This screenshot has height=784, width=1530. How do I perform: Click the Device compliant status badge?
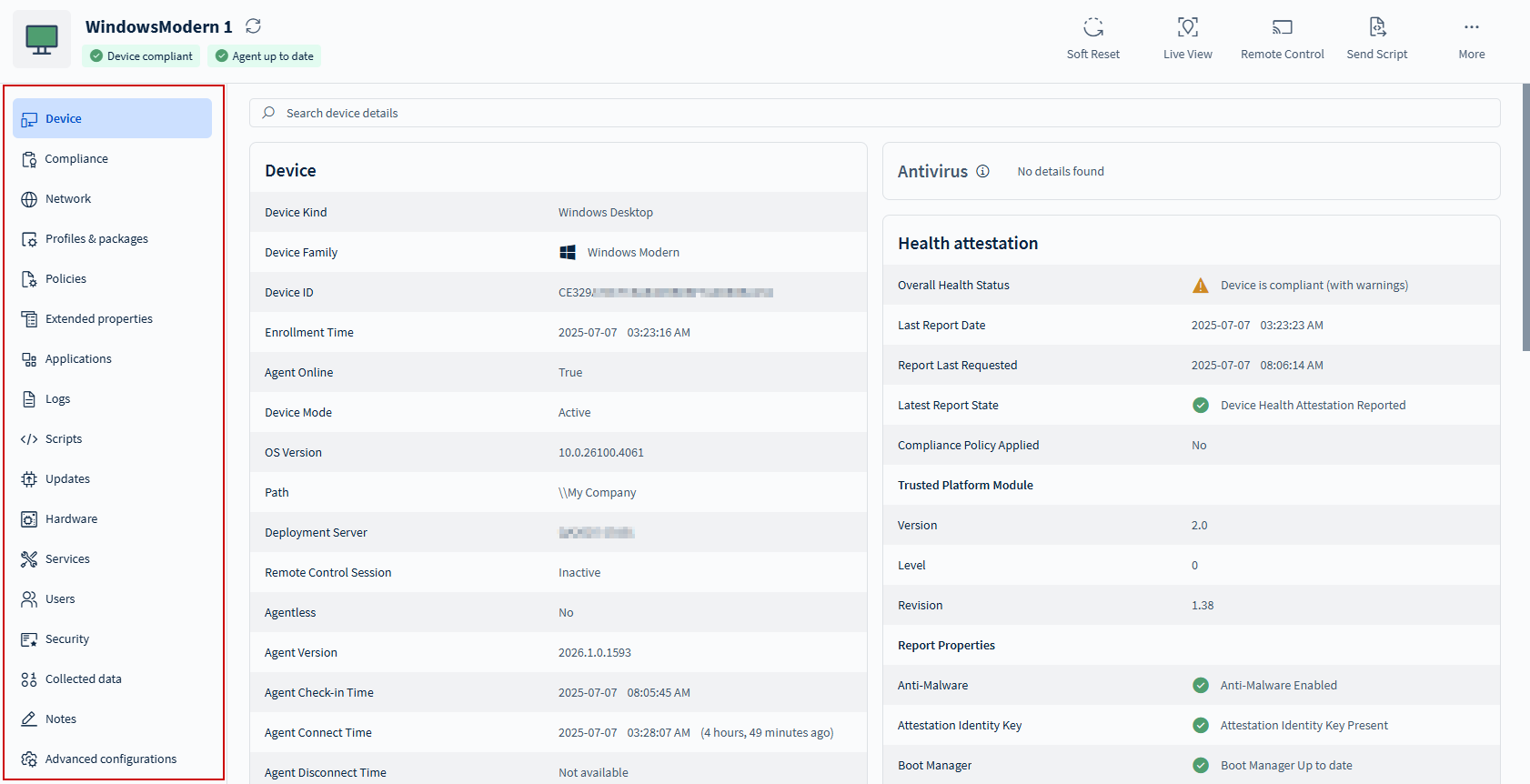click(x=142, y=56)
